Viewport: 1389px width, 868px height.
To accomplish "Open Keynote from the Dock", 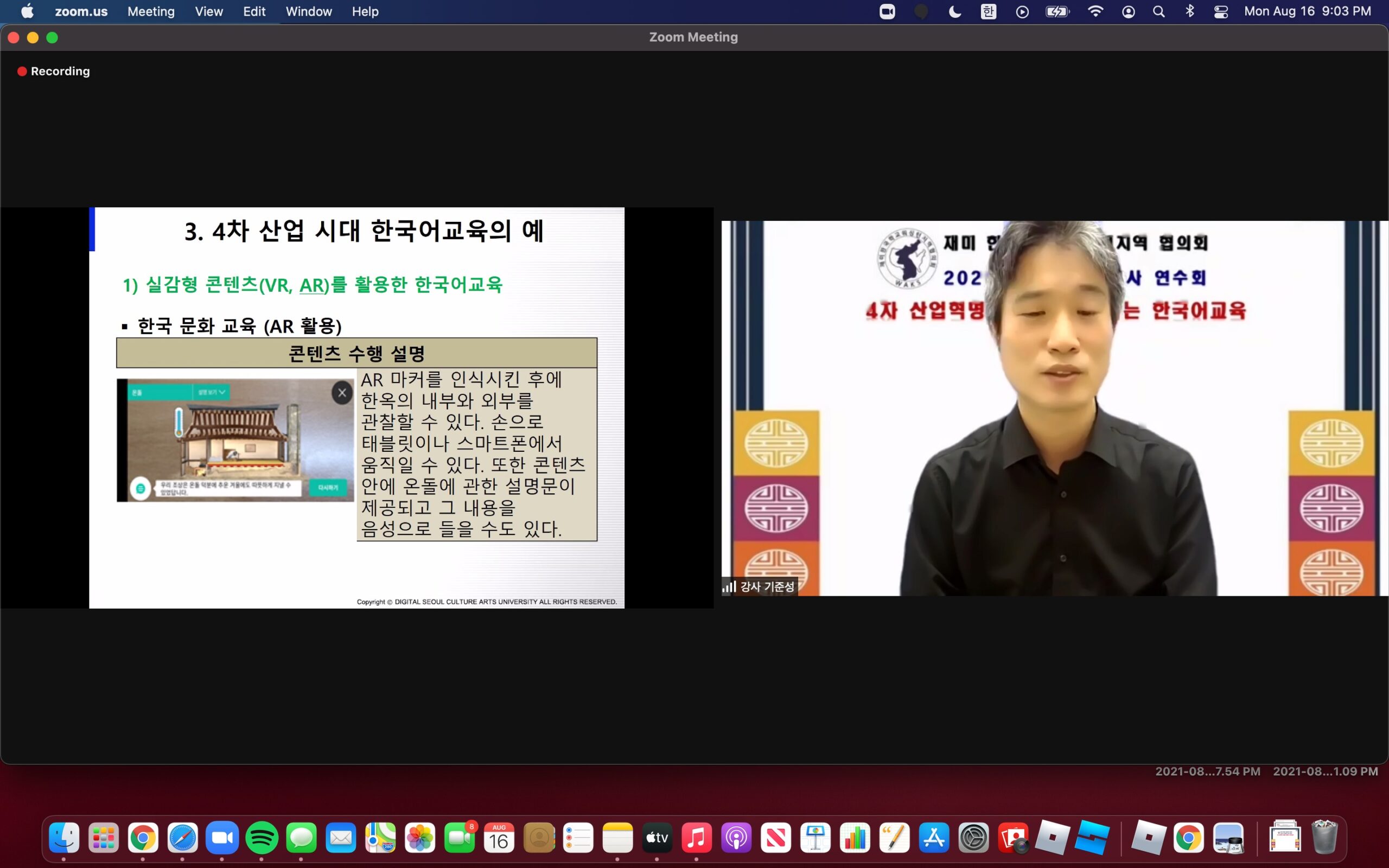I will pyautogui.click(x=815, y=839).
